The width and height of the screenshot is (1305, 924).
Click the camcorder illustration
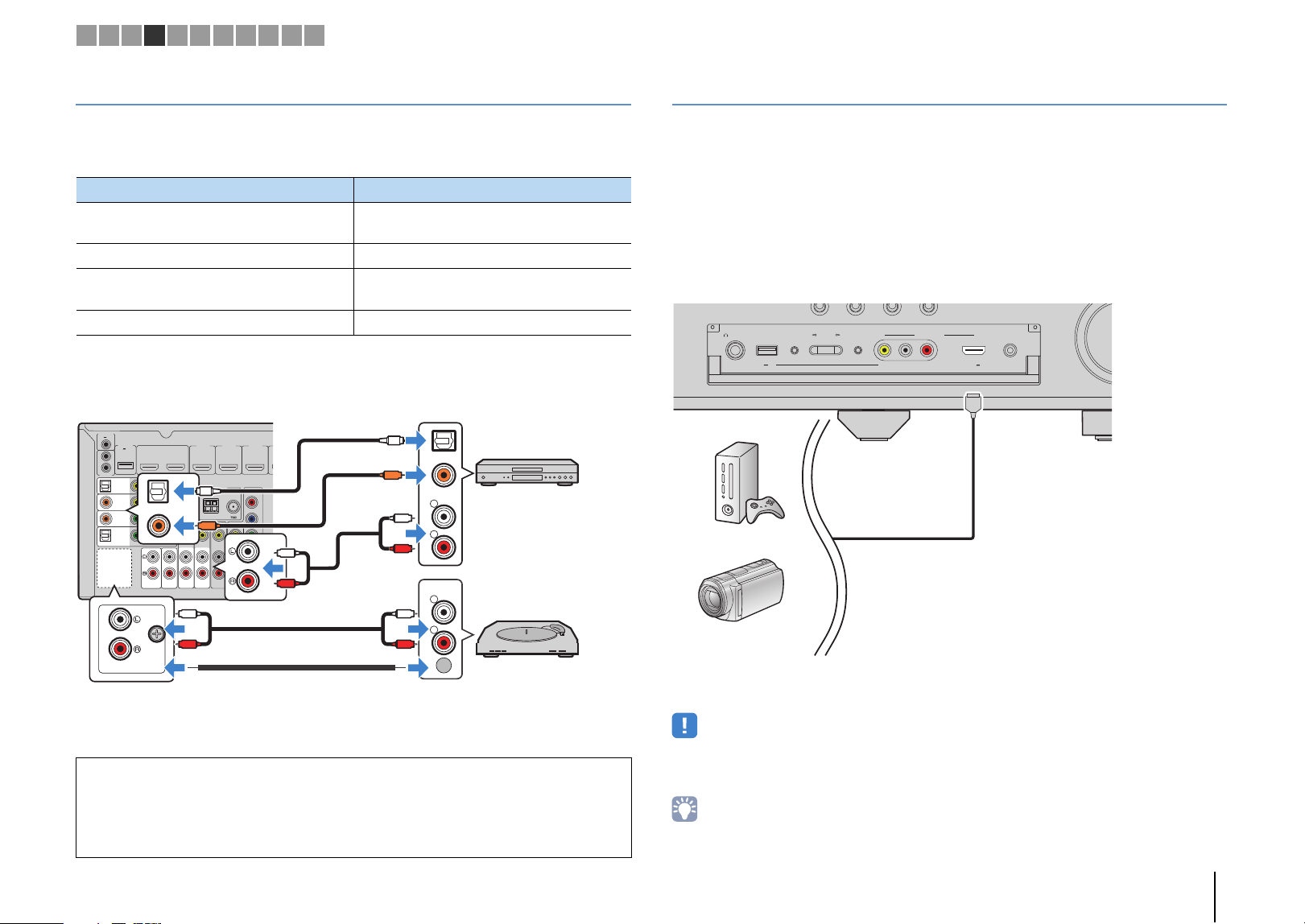(741, 590)
